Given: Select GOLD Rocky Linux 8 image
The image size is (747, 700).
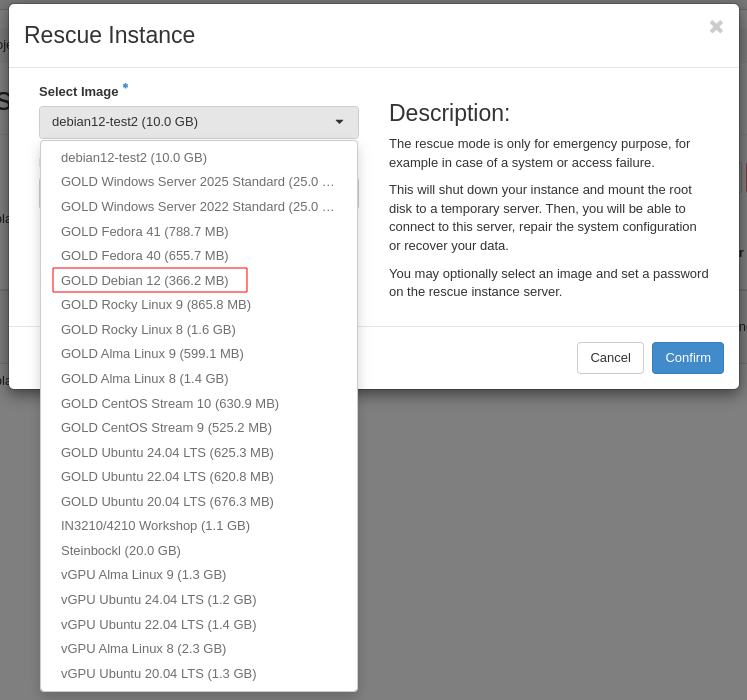Looking at the screenshot, I should 199,330.
